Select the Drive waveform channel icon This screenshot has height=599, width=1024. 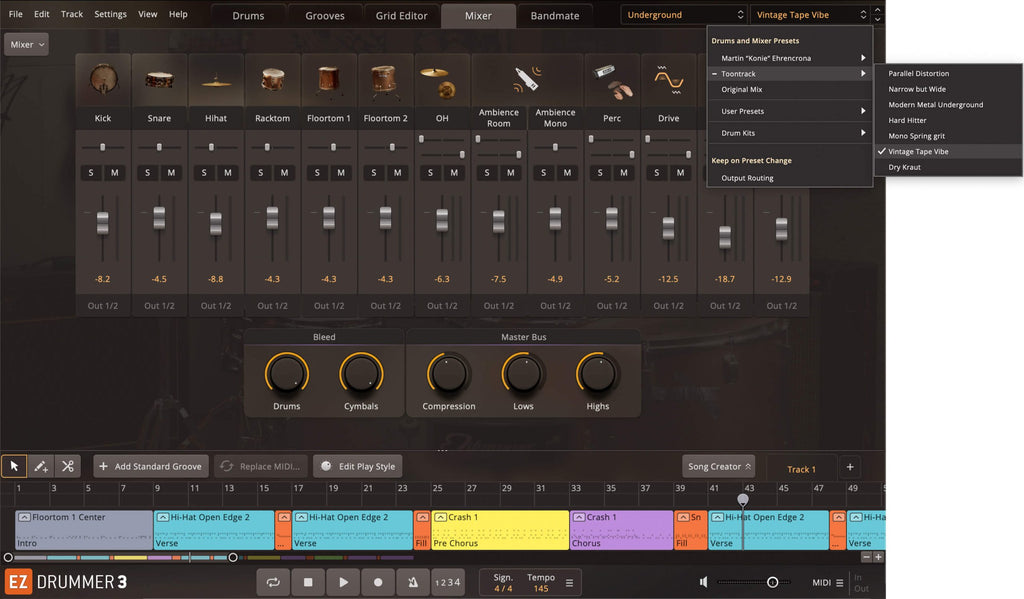tap(669, 80)
